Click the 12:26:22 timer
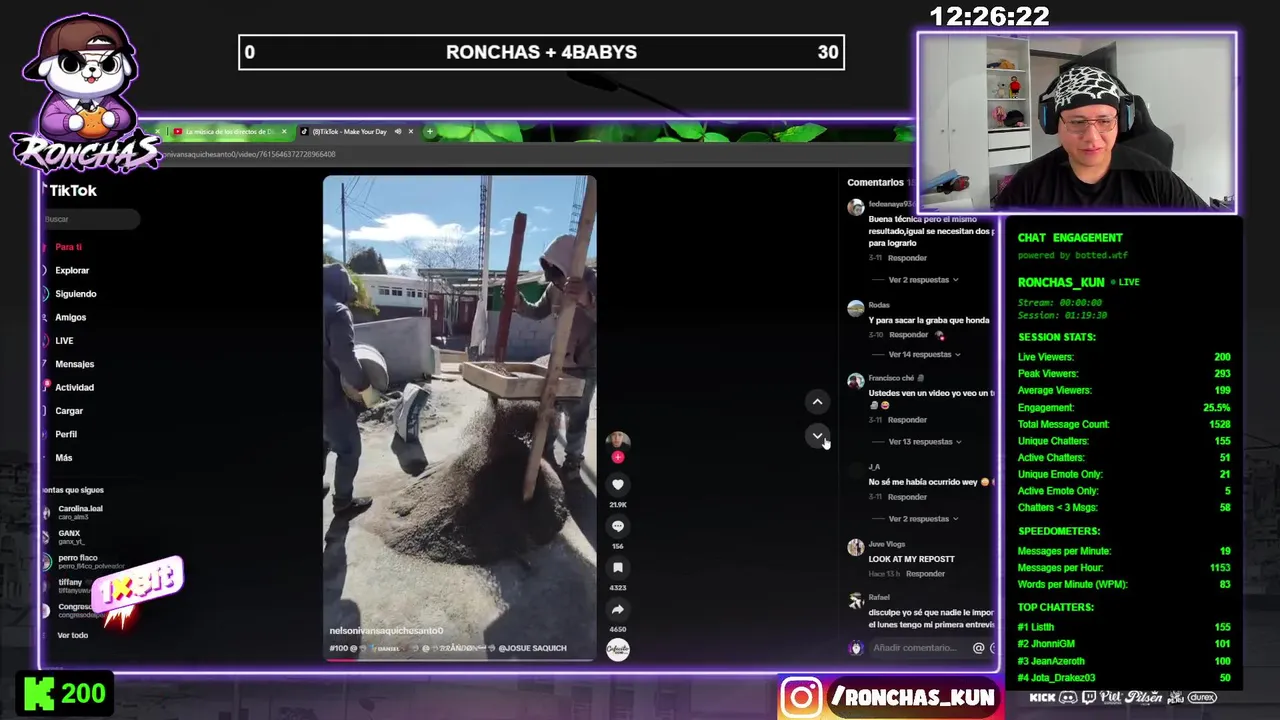The height and width of the screenshot is (720, 1280). pyautogui.click(x=989, y=16)
